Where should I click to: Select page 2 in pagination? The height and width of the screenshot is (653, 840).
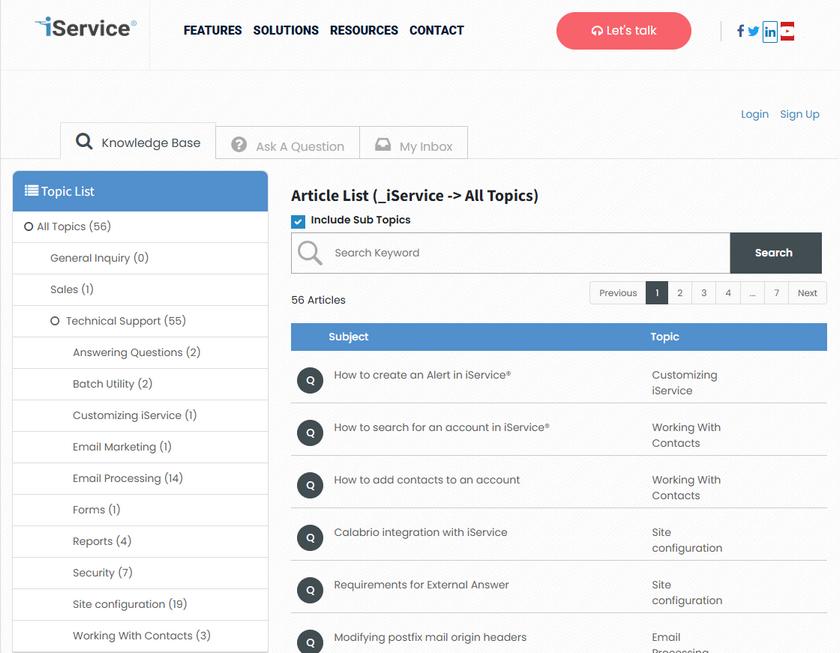[680, 293]
